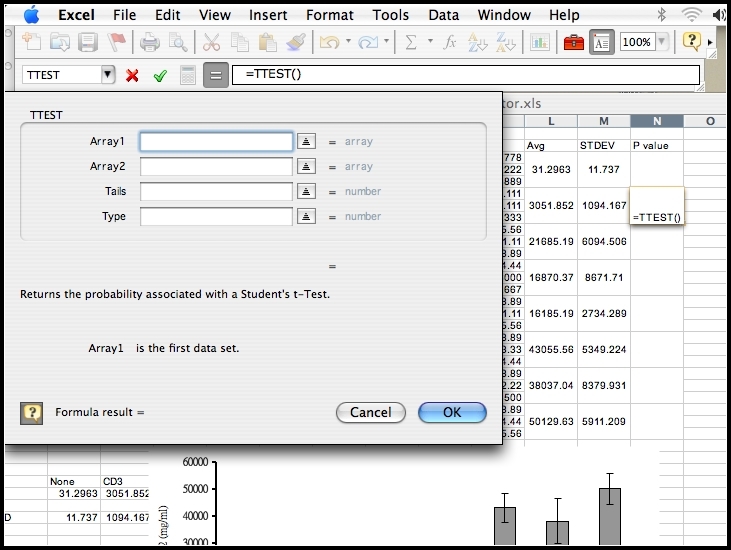The image size is (731, 550).
Task: Click cell with STDEV value 11.737
Action: [604, 170]
